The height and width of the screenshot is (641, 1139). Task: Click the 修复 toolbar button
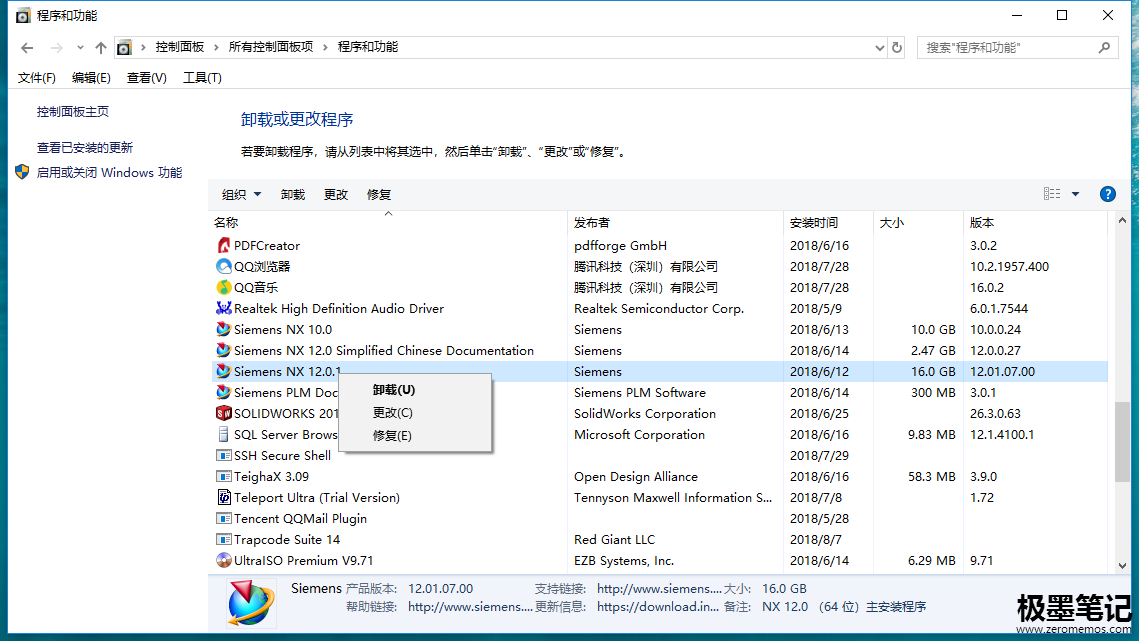coord(378,195)
